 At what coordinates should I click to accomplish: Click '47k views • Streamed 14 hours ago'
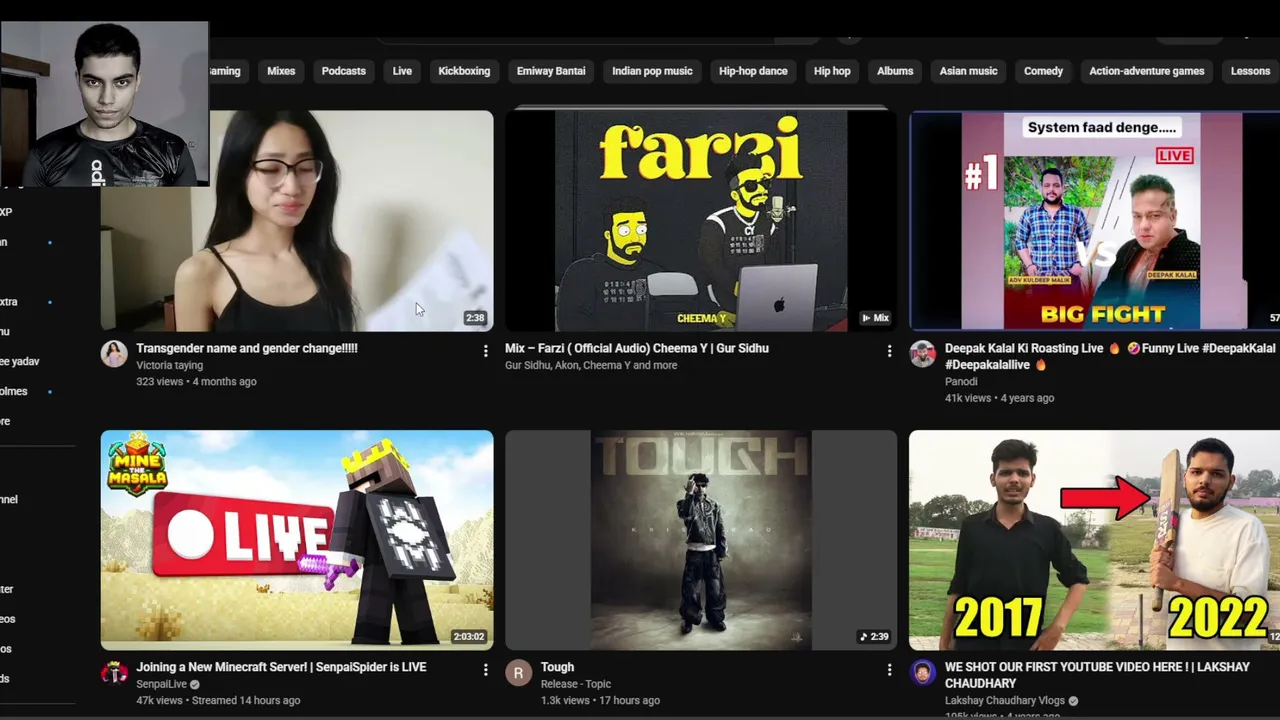pos(218,700)
